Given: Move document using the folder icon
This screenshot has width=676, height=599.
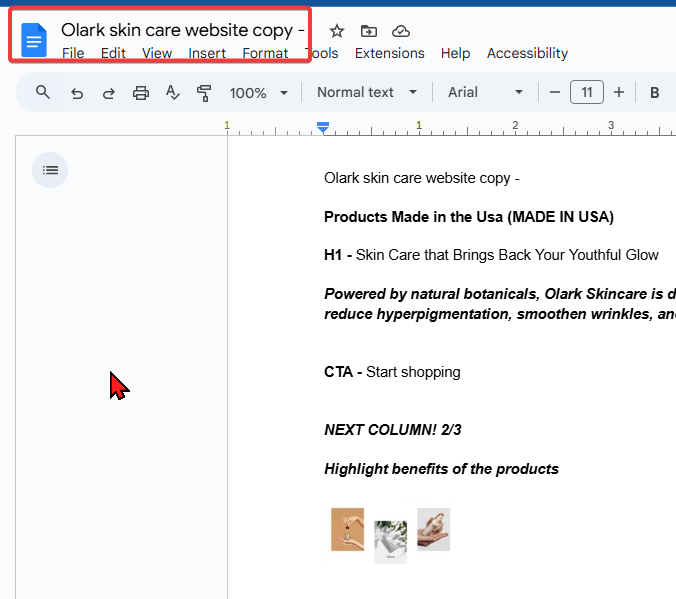Looking at the screenshot, I should click(369, 31).
